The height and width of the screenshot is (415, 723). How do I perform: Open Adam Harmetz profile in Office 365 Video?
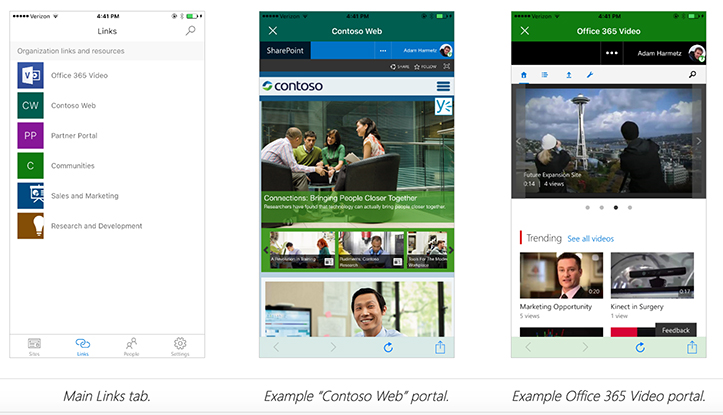(671, 53)
